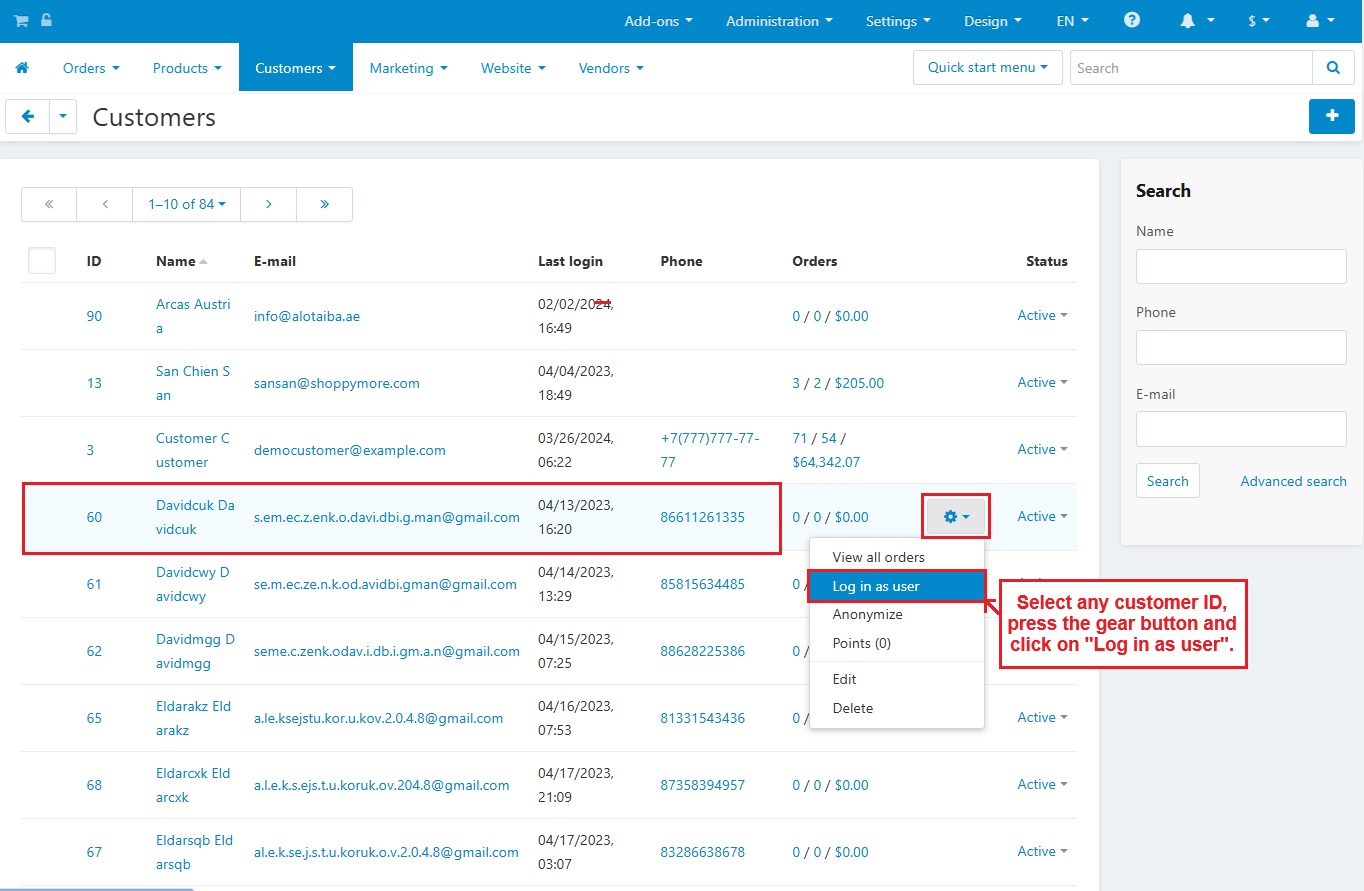This screenshot has height=891, width=1364.
Task: Open the Quick start menu dropdown
Action: click(987, 68)
